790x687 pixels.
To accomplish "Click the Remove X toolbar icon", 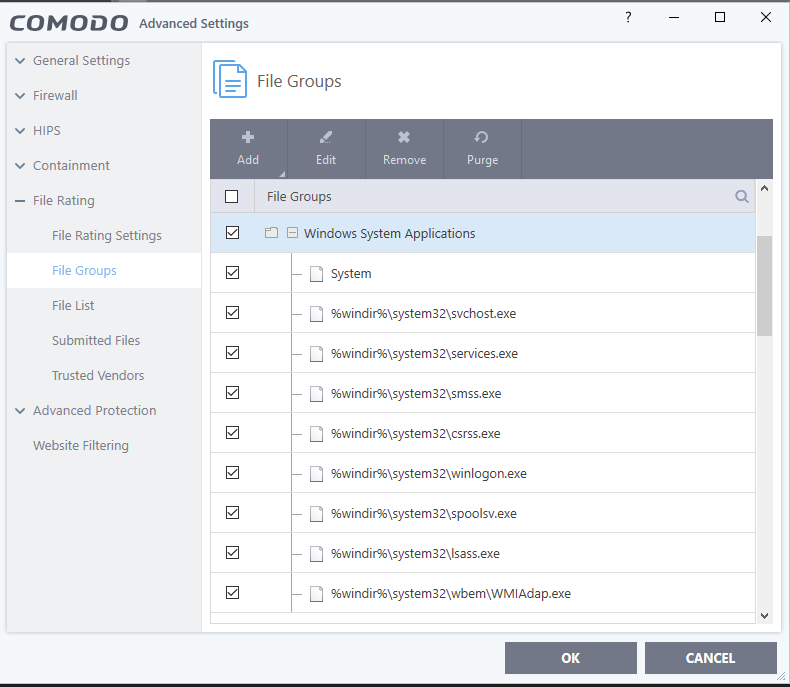I will click(404, 137).
